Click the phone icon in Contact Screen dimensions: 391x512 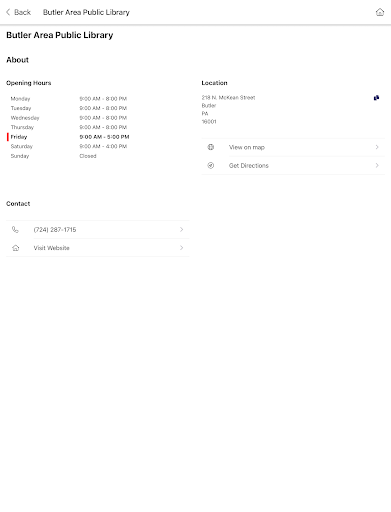(x=15, y=229)
